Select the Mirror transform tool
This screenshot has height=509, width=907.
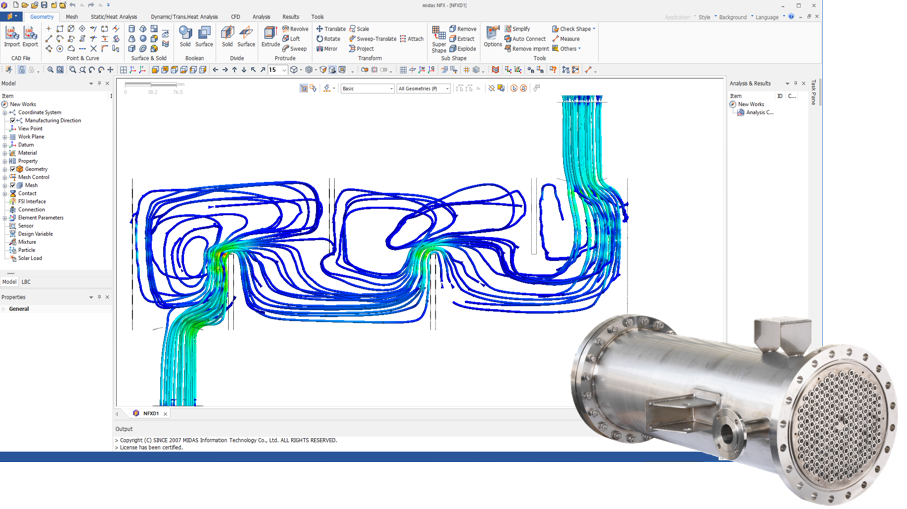point(327,49)
